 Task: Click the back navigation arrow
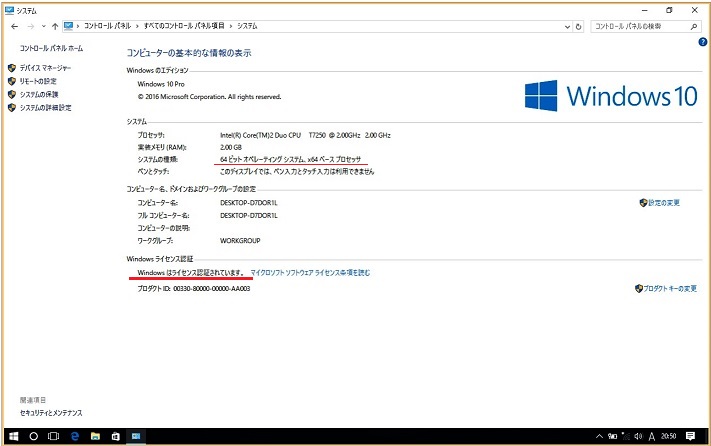click(x=14, y=26)
